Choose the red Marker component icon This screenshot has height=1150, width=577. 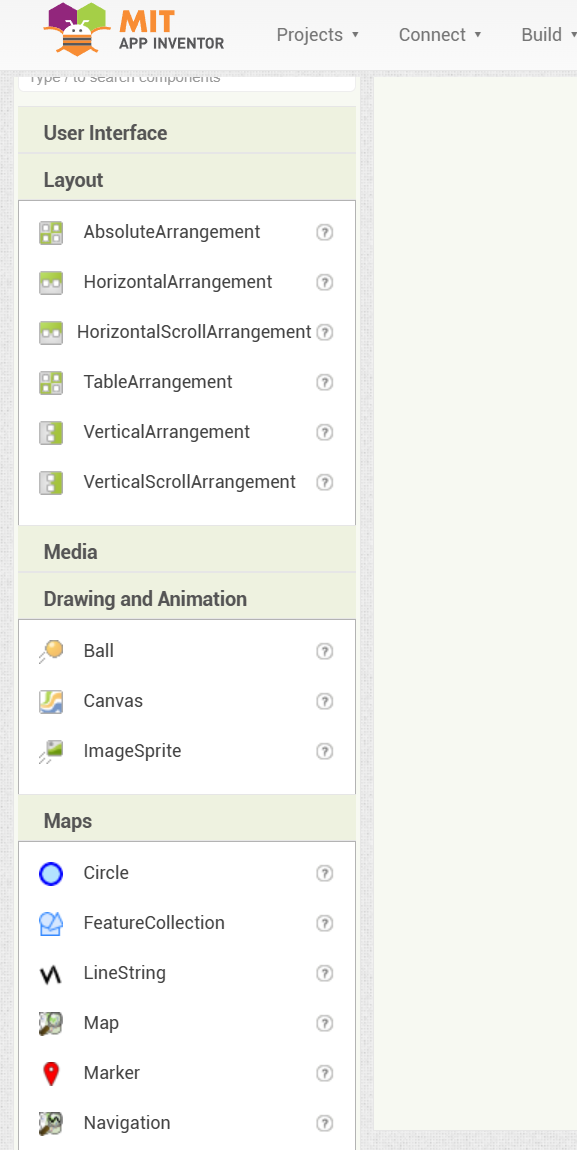point(51,1073)
